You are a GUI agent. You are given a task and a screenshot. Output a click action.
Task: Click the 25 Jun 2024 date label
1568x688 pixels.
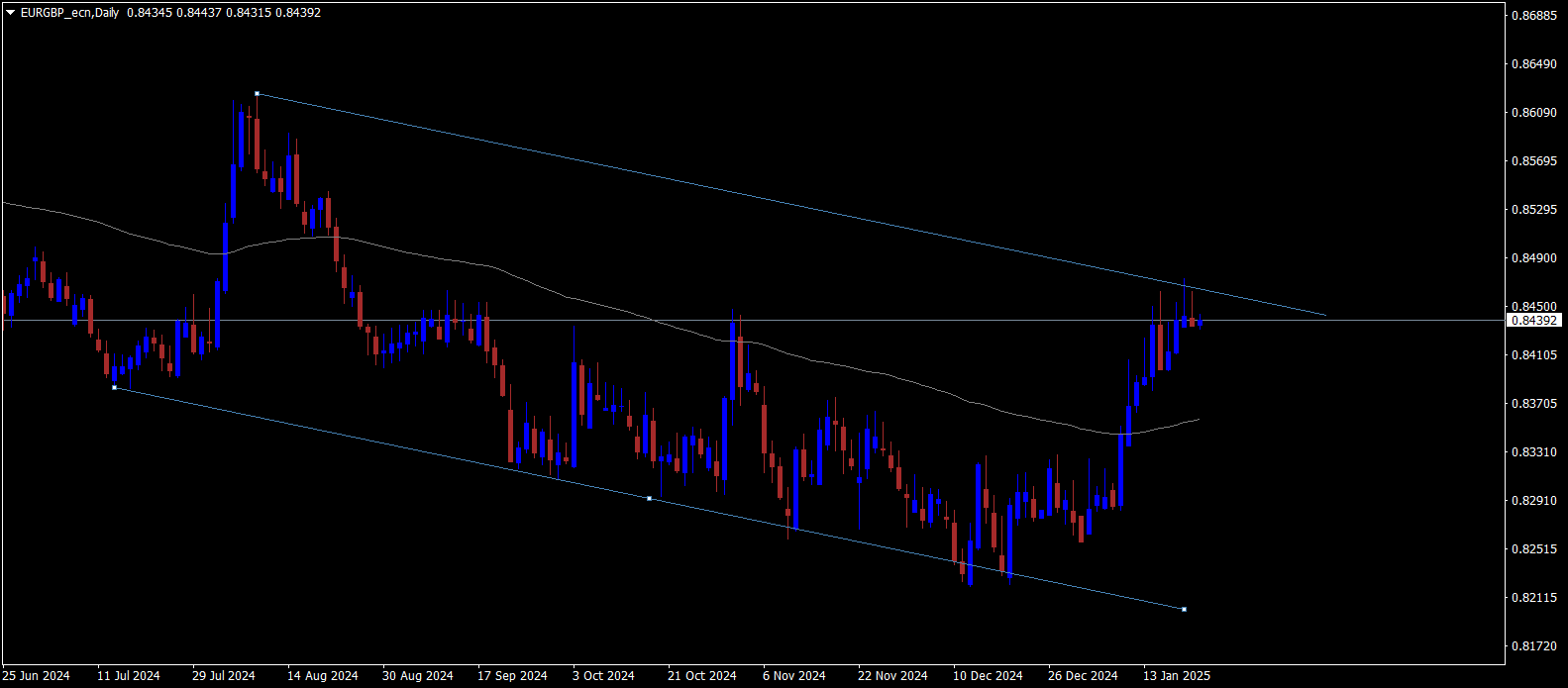[36, 676]
